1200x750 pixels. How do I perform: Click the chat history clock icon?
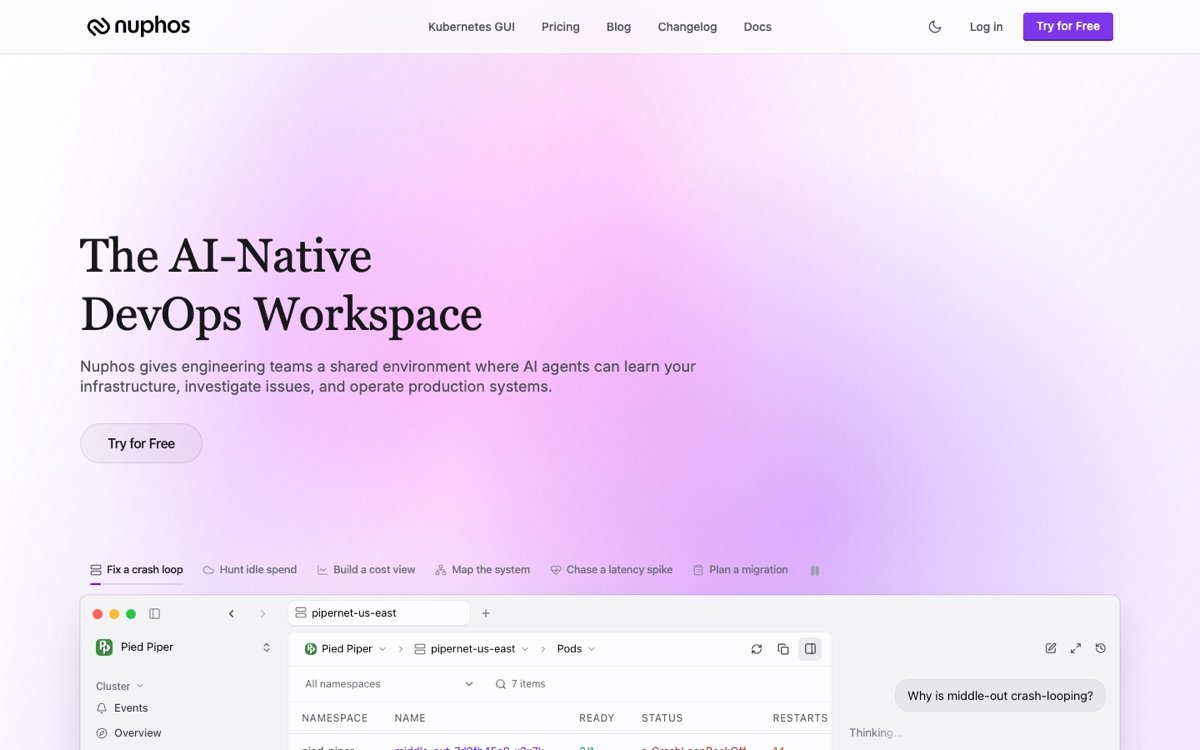[1101, 648]
